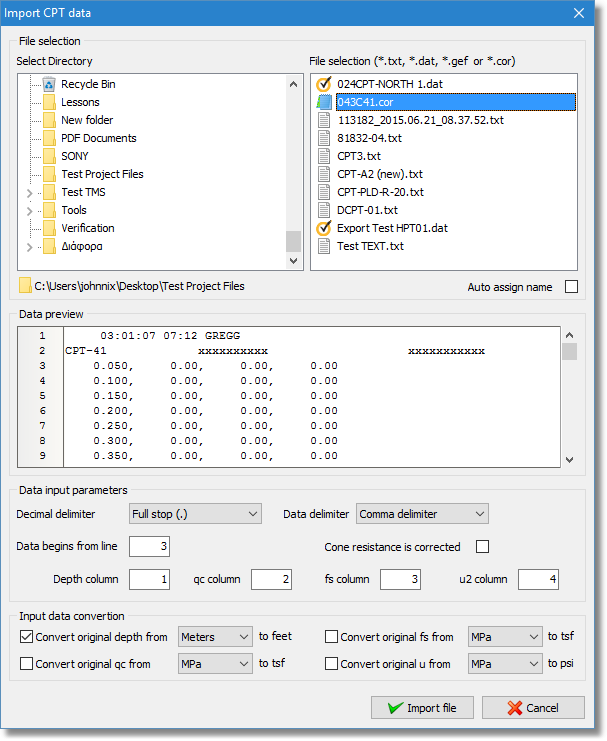Screen dimensions: 607x741
Task: Click the Data begins from line field
Action: pos(149,547)
